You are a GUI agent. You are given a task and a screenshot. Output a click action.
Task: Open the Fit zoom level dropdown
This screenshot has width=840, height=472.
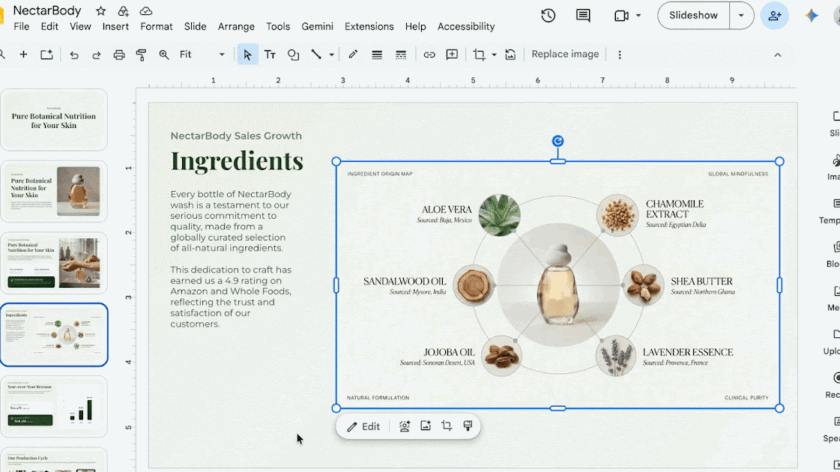tap(201, 55)
